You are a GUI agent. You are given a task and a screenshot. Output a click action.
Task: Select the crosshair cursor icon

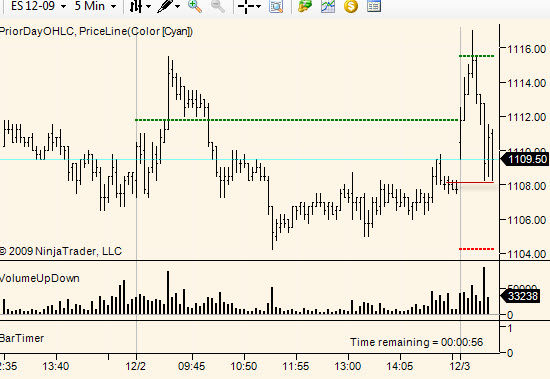(246, 6)
